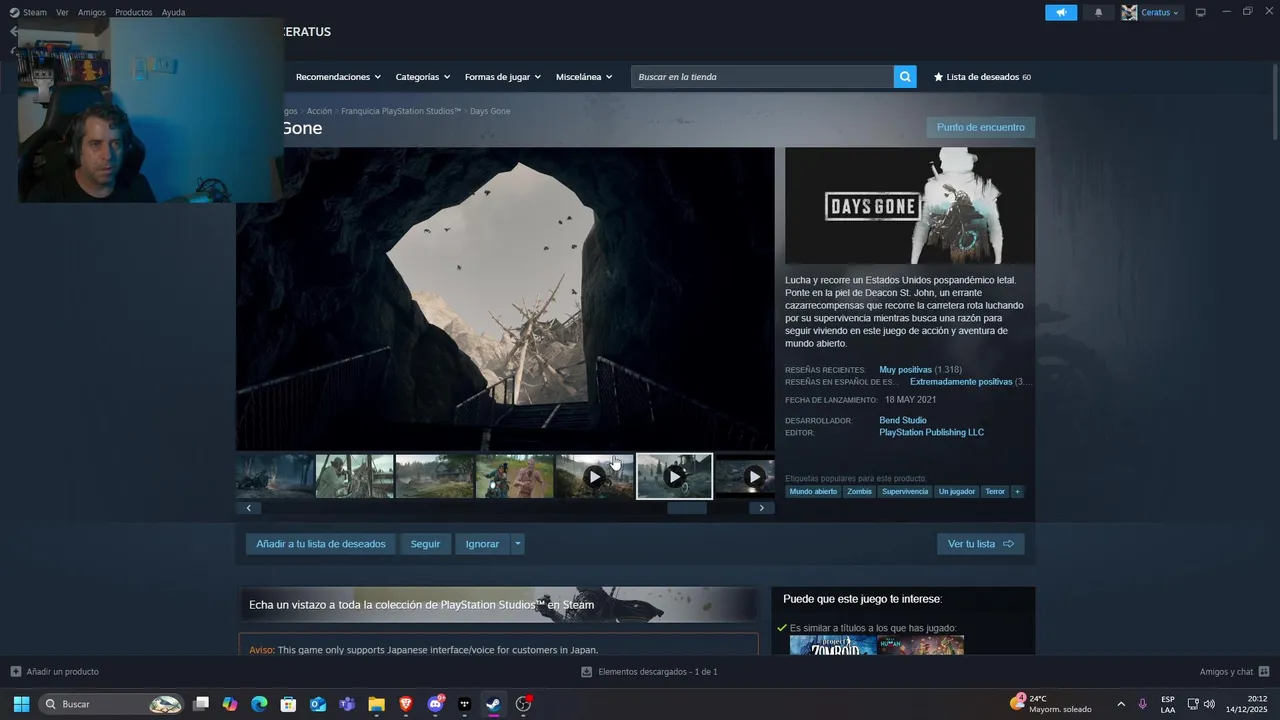Open the Amigos menu
1280x720 pixels.
point(92,13)
